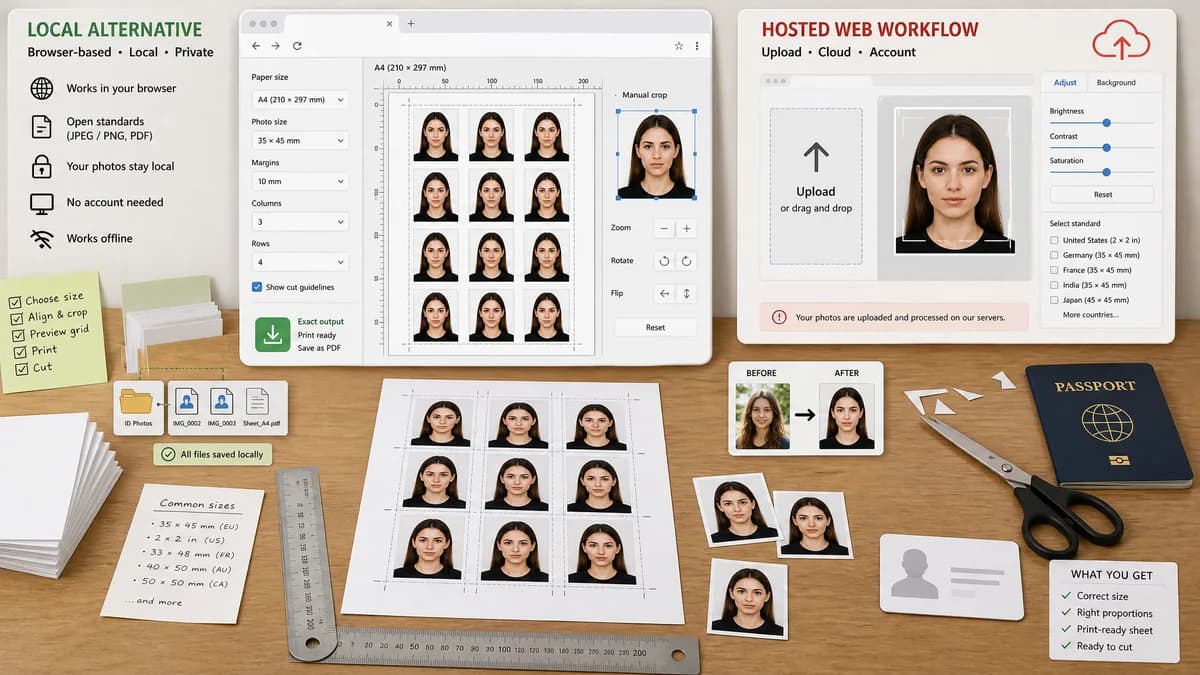Select the IMG_0003 file icon
1200x675 pixels.
[x=222, y=402]
